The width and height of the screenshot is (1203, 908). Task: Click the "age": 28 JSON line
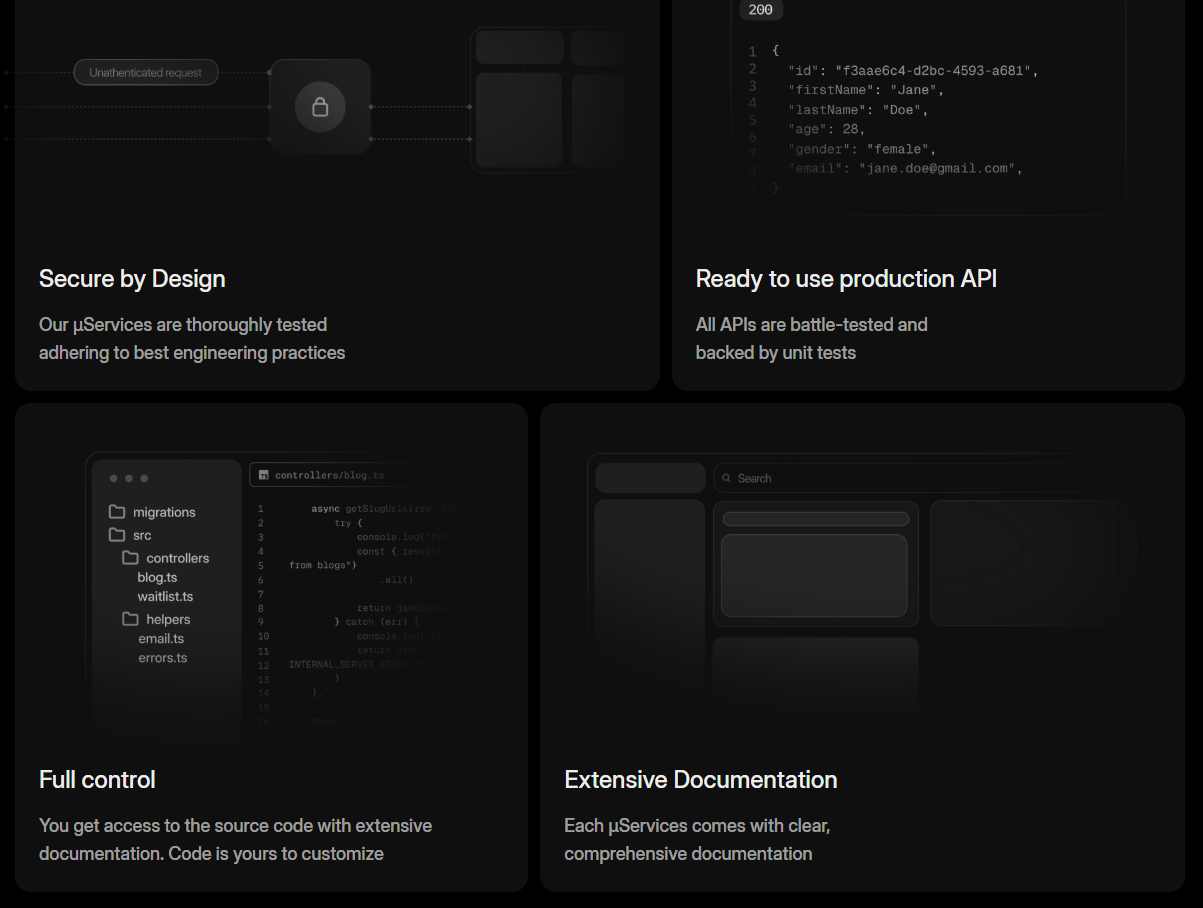[826, 129]
